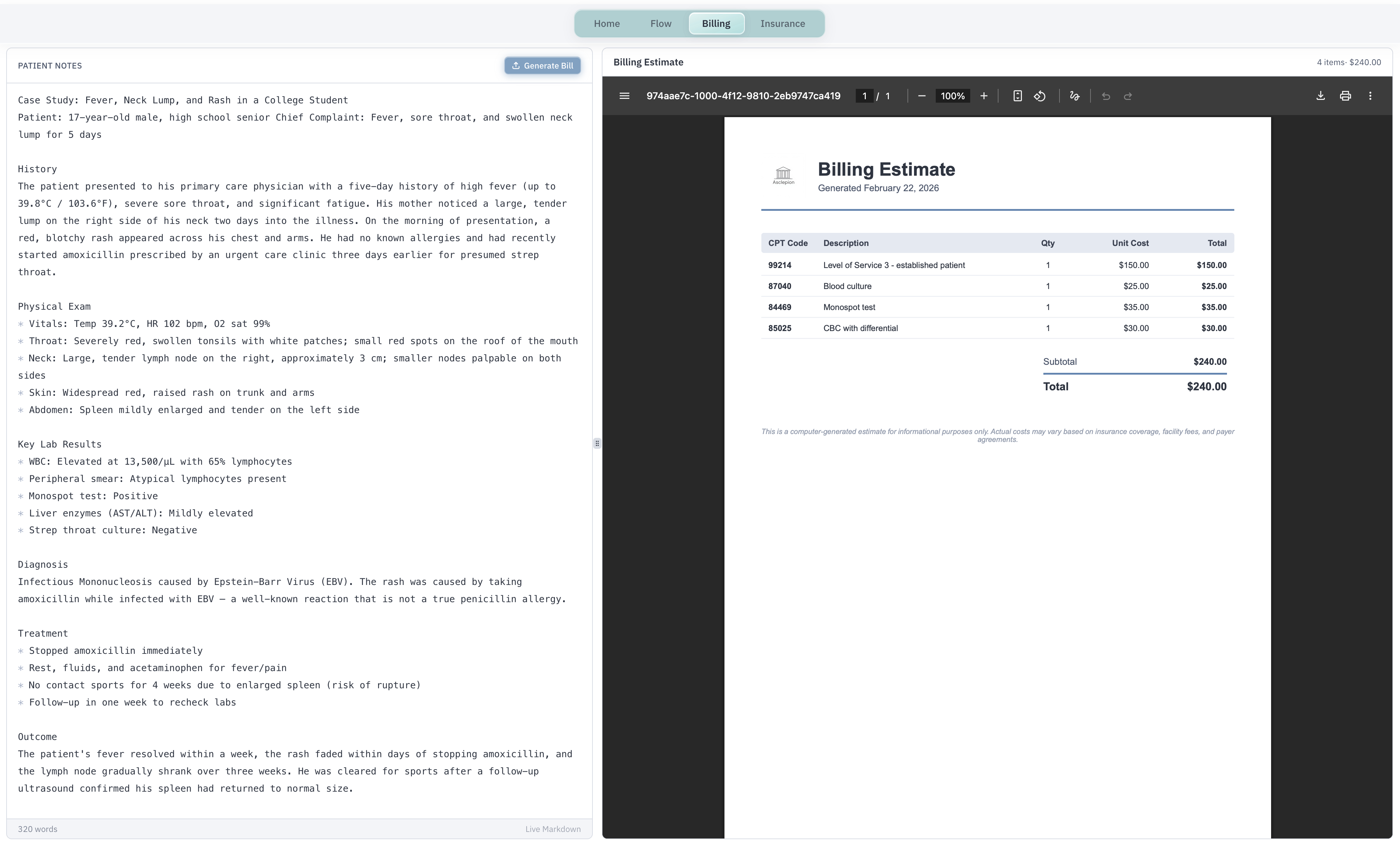Click the undo arrow in PDF toolbar
The height and width of the screenshot is (844, 1400).
pyautogui.click(x=1106, y=96)
